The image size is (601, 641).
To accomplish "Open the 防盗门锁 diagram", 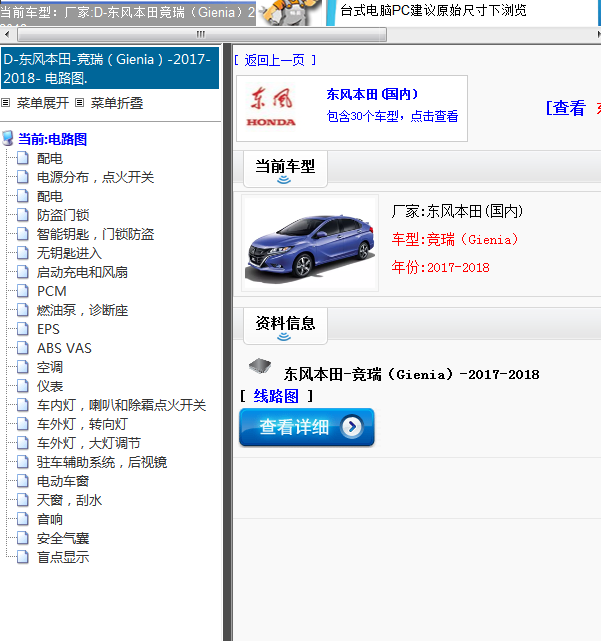I will point(63,215).
